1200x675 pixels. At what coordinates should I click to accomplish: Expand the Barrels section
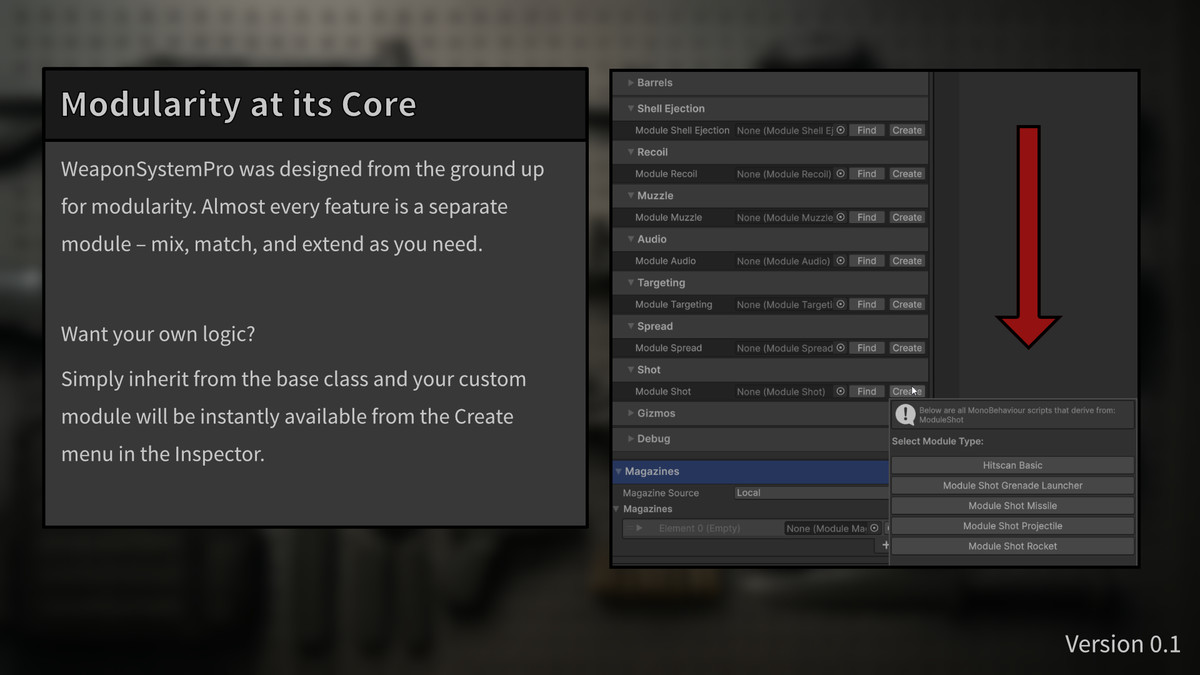coord(631,83)
